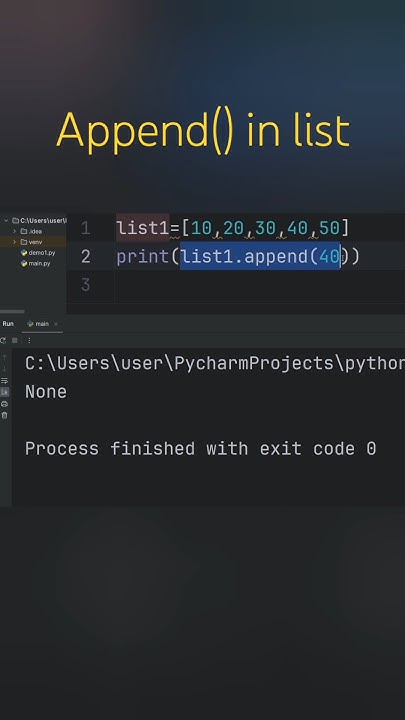Select the main run tab
This screenshot has height=720, width=405.
pos(38,324)
